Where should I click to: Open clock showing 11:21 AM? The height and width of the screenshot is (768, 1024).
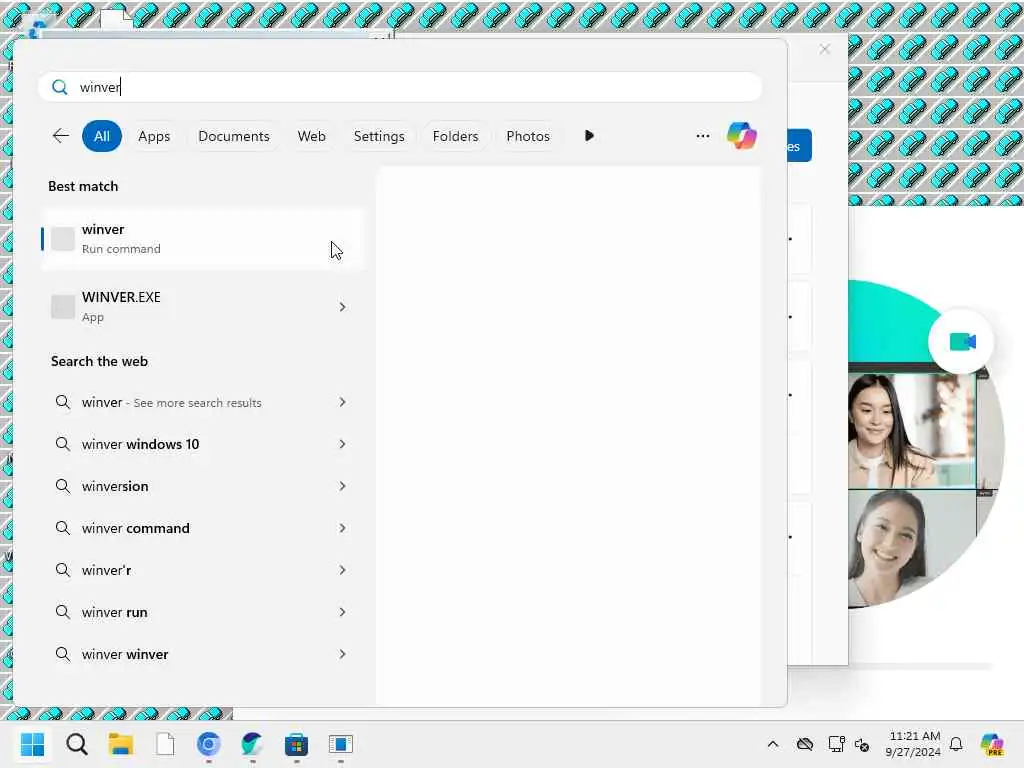click(x=913, y=744)
